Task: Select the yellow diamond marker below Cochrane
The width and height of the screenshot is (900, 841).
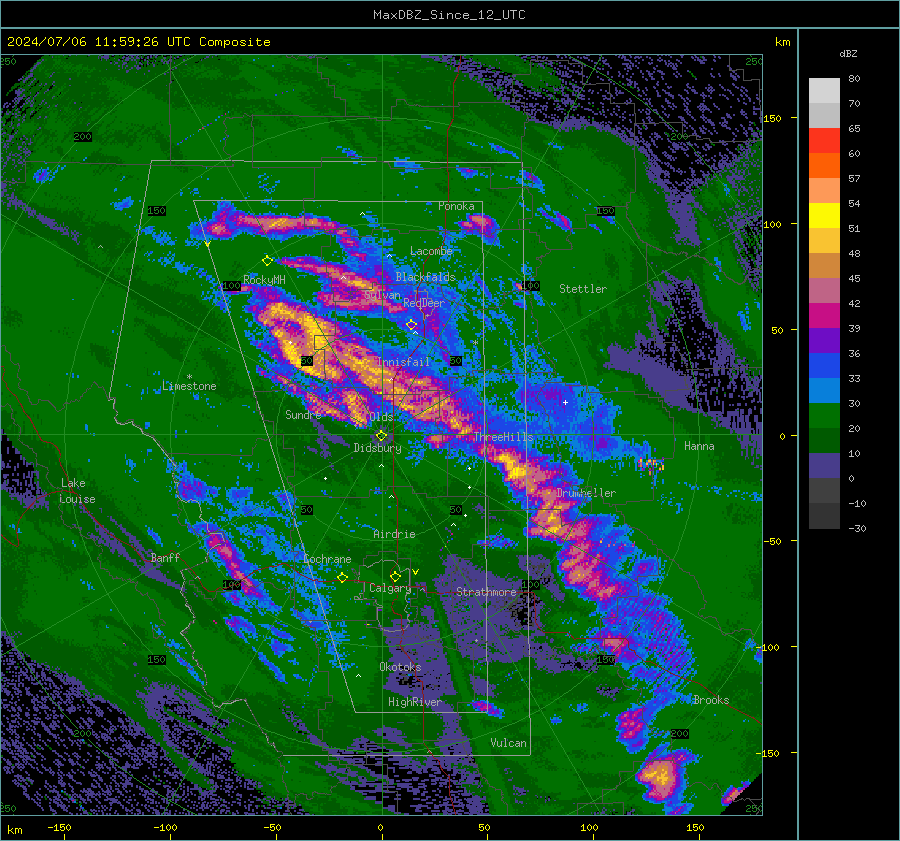Action: (x=342, y=577)
